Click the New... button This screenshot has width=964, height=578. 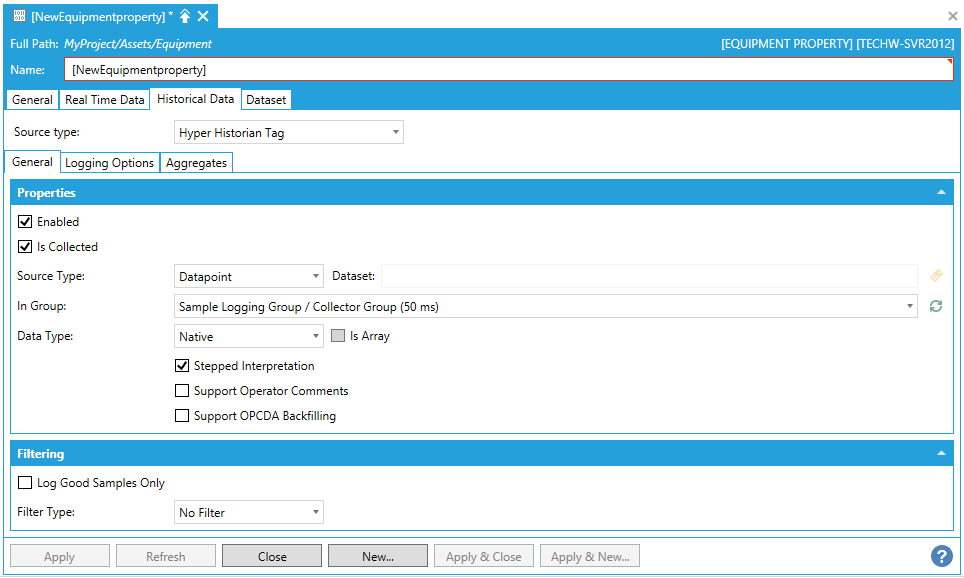(378, 557)
